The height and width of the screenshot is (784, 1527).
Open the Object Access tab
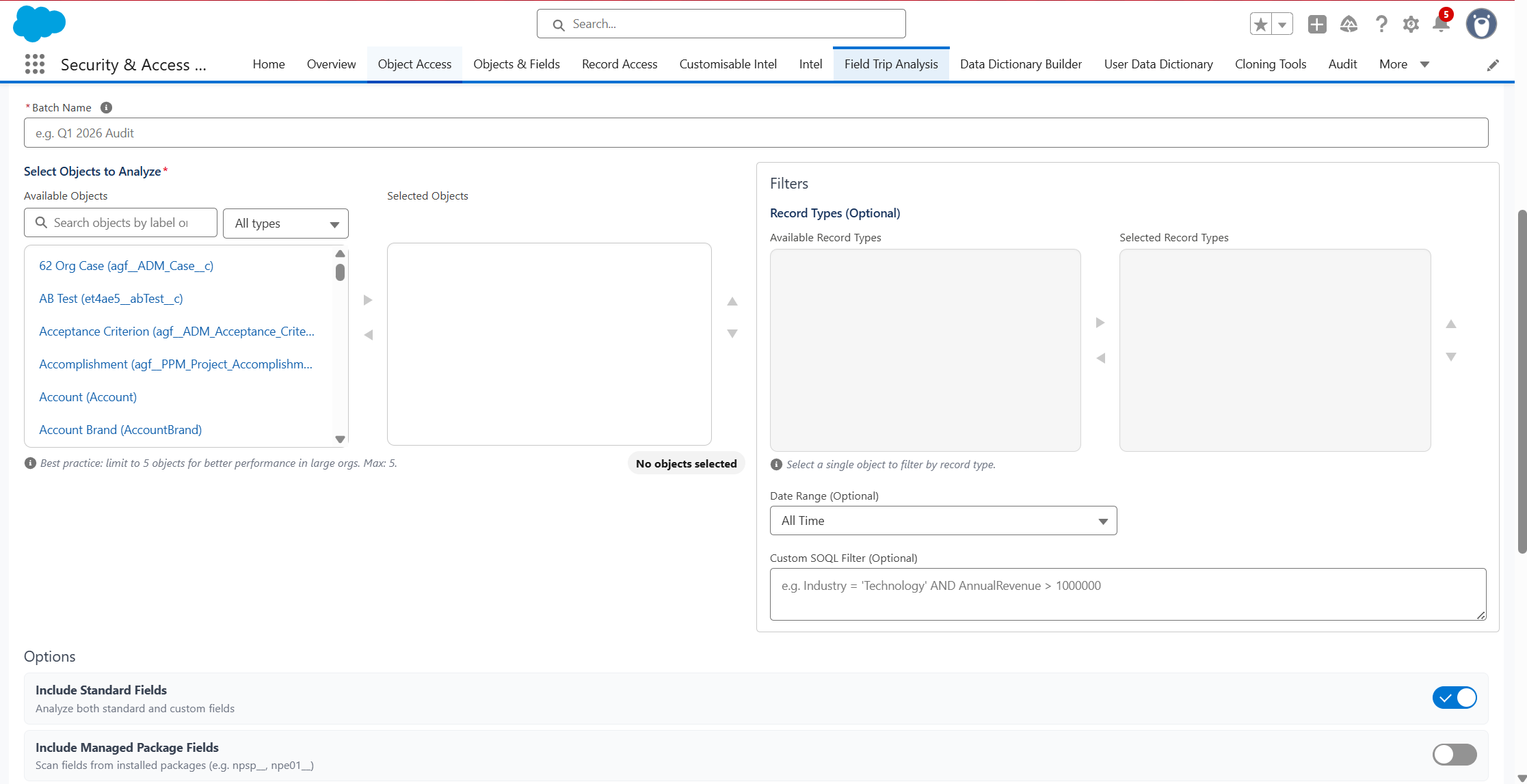(414, 64)
